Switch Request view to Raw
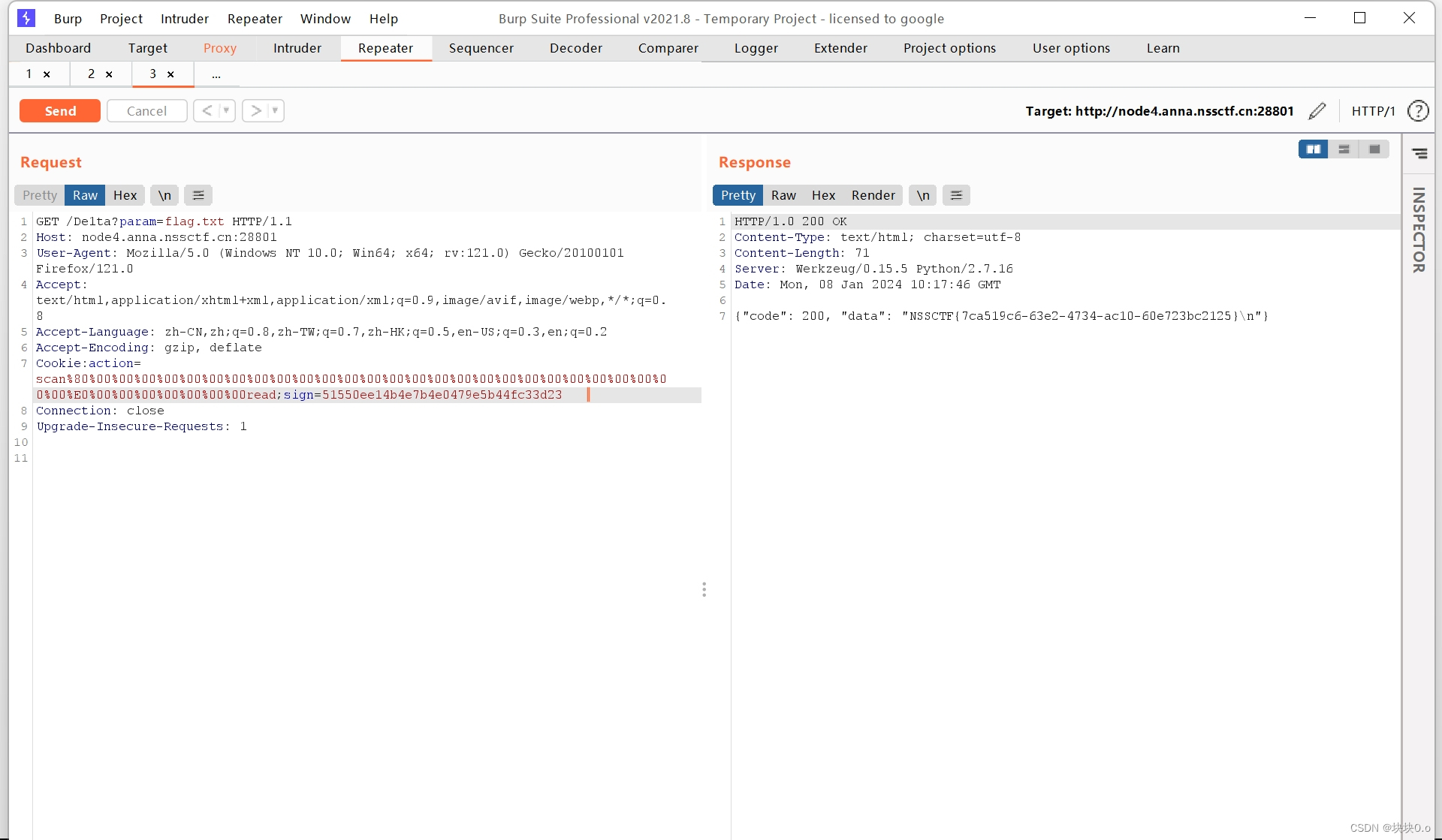Viewport: 1442px width, 840px height. (x=85, y=195)
